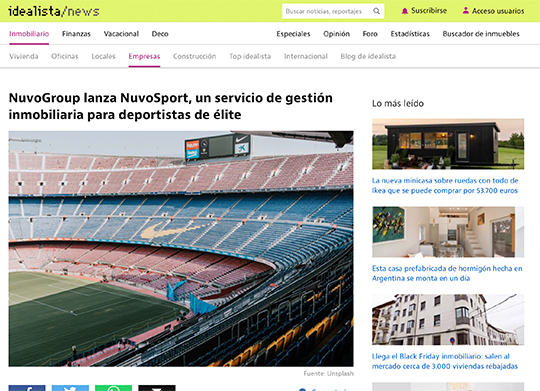
Task: Open the Estadísticas menu item
Action: [x=410, y=34]
